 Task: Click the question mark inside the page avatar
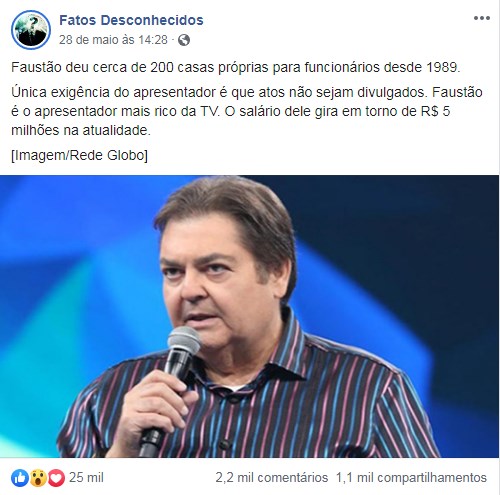[33, 22]
